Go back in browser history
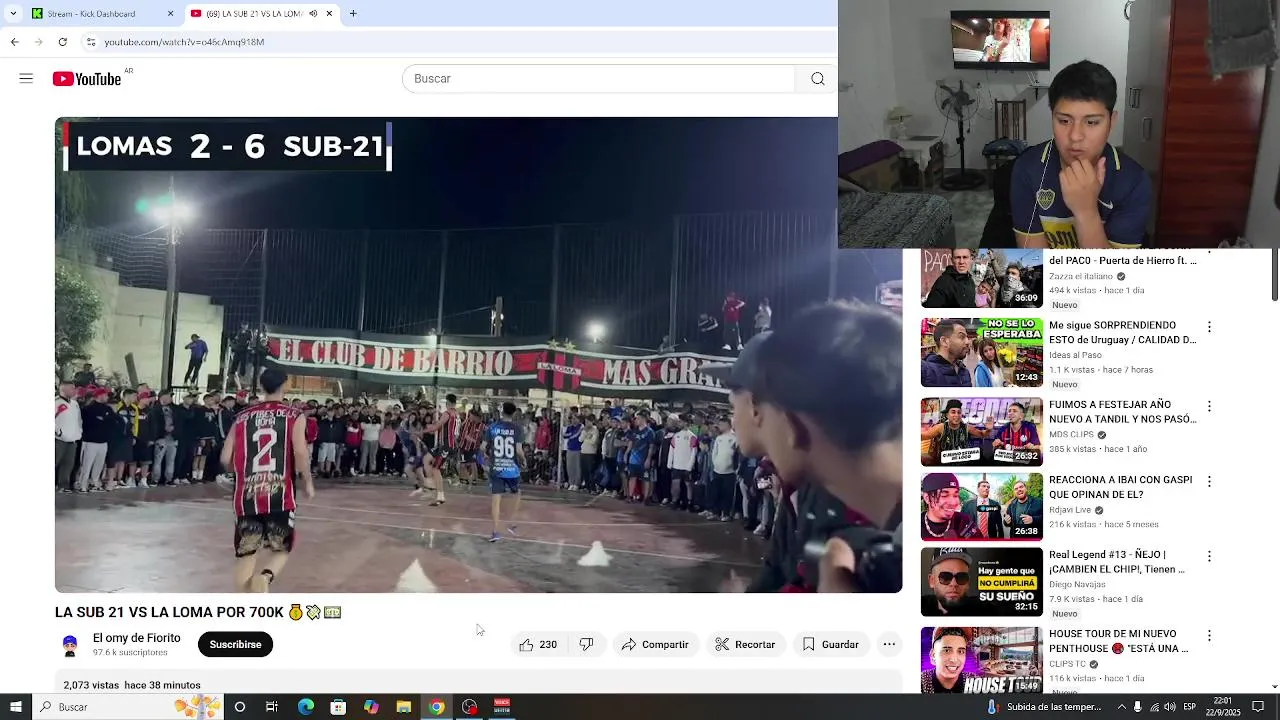Viewport: 1280px width, 720px height. click(x=14, y=42)
